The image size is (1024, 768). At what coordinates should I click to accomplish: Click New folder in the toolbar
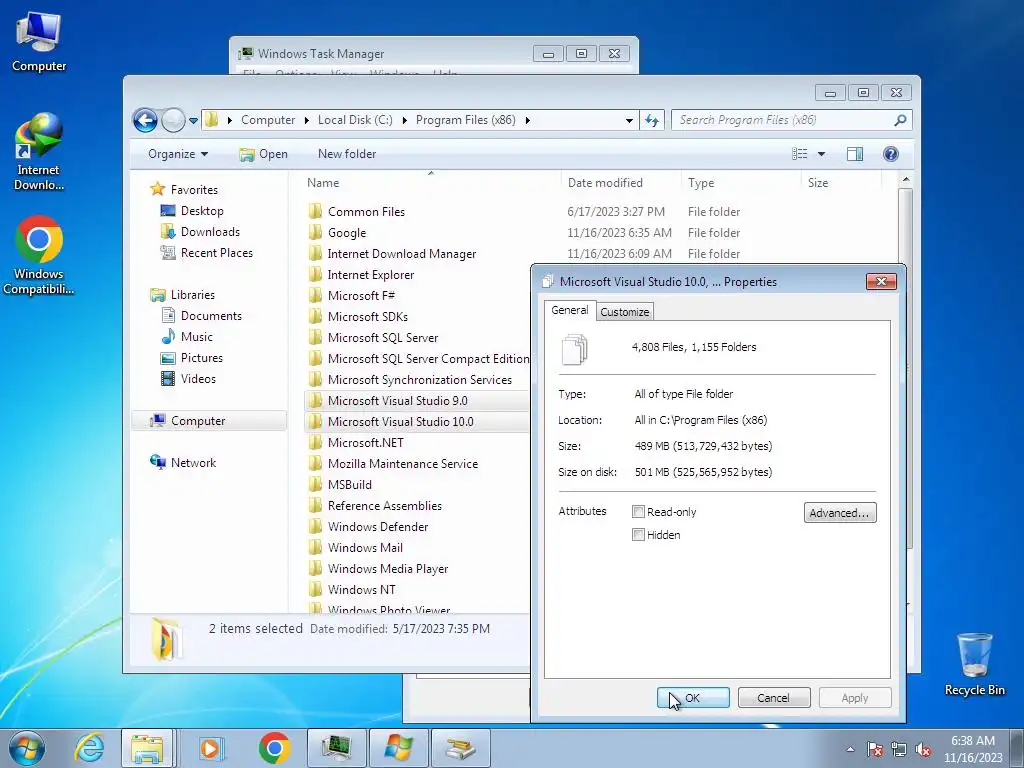pos(347,154)
